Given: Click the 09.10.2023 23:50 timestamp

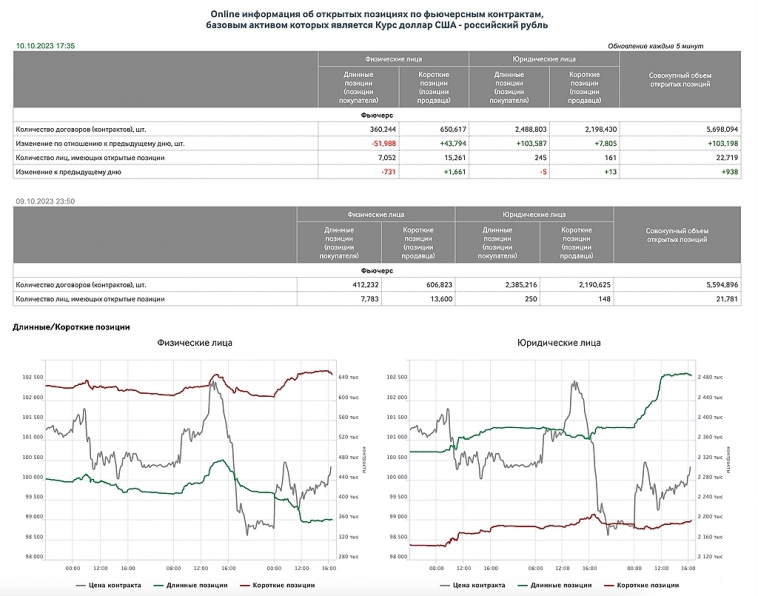Looking at the screenshot, I should tap(46, 201).
